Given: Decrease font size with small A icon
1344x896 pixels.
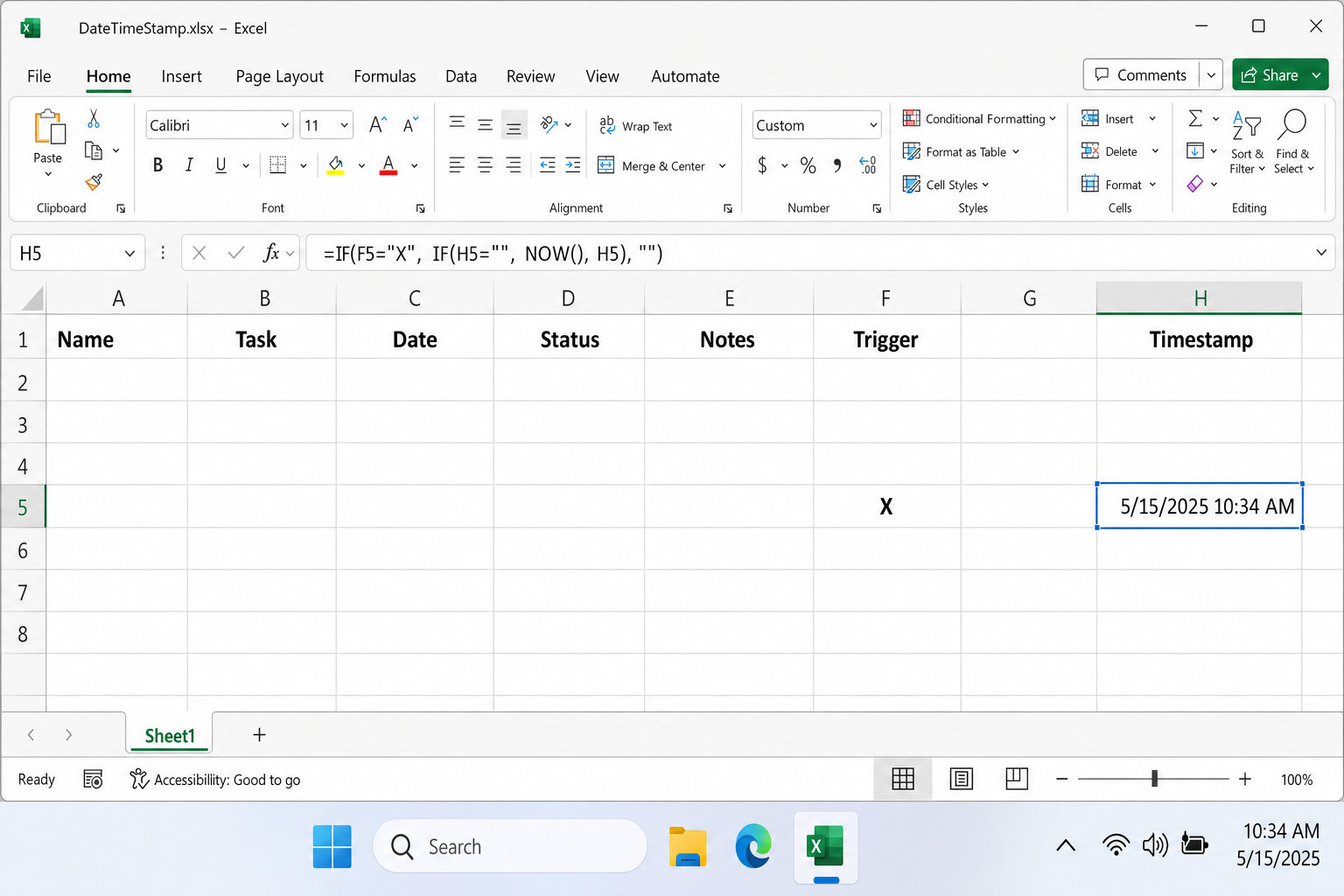Looking at the screenshot, I should pyautogui.click(x=410, y=125).
